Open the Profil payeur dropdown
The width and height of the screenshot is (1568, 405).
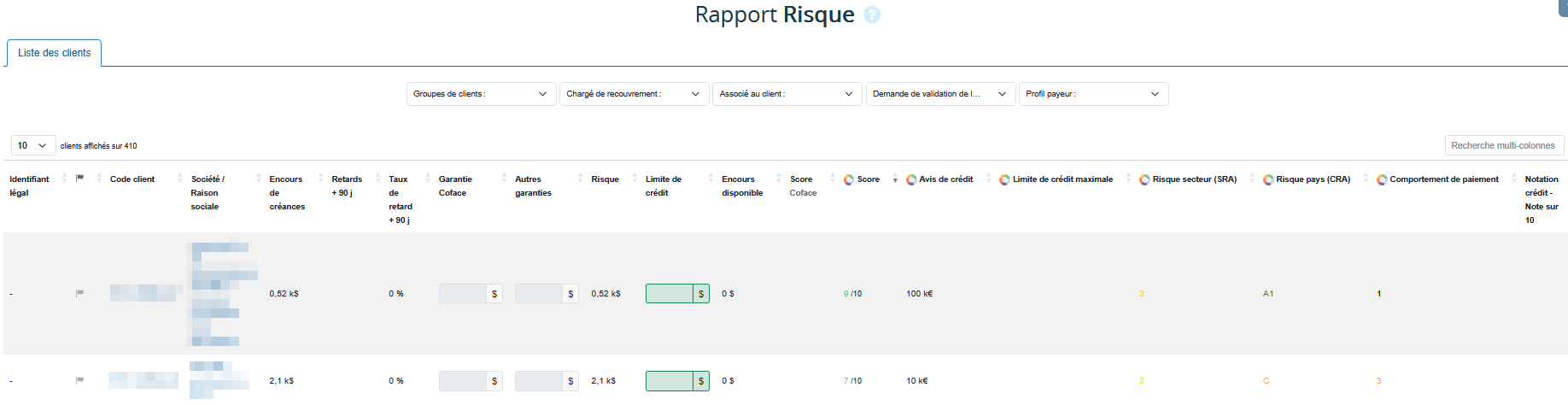click(1093, 94)
